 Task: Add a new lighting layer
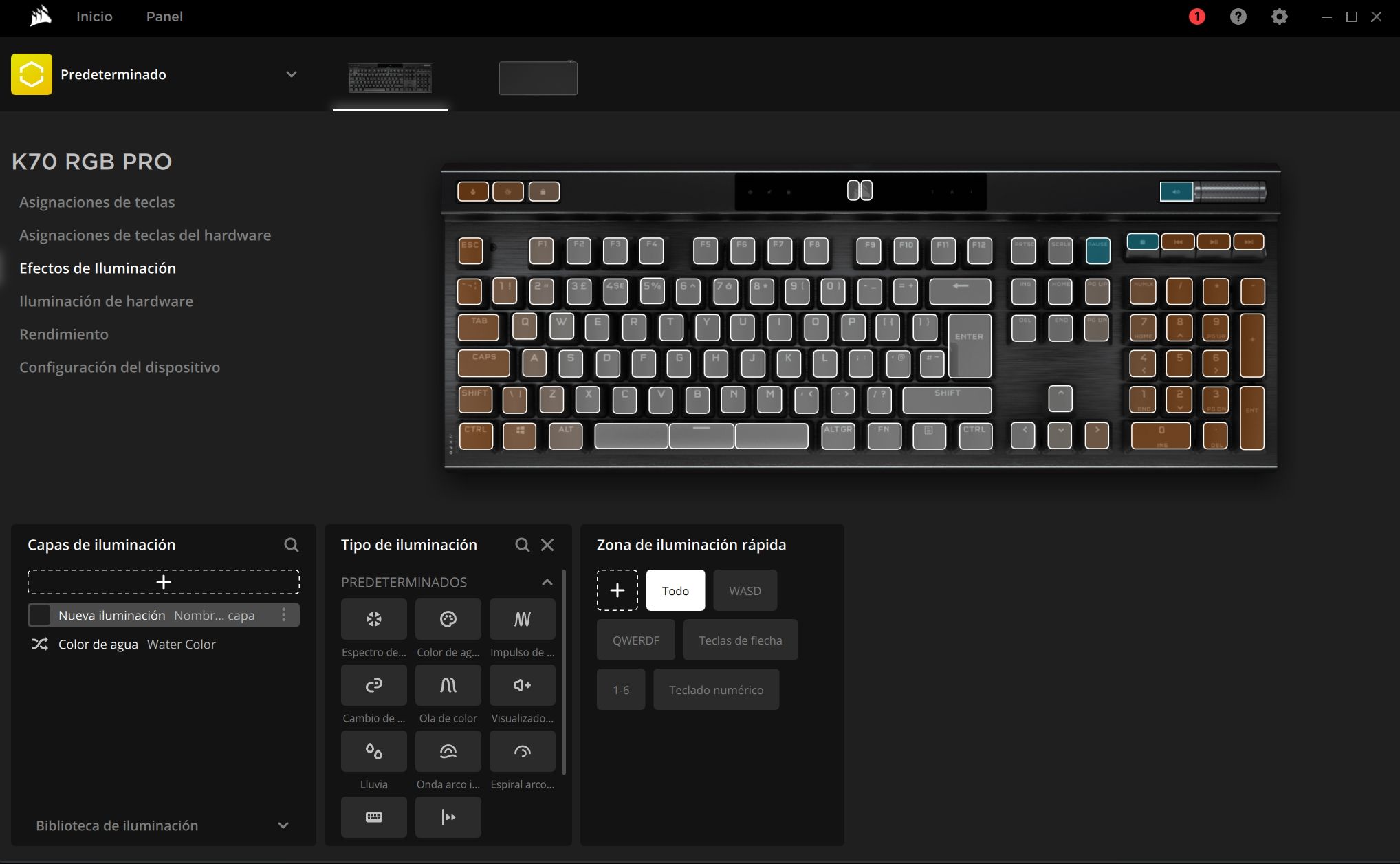[164, 582]
